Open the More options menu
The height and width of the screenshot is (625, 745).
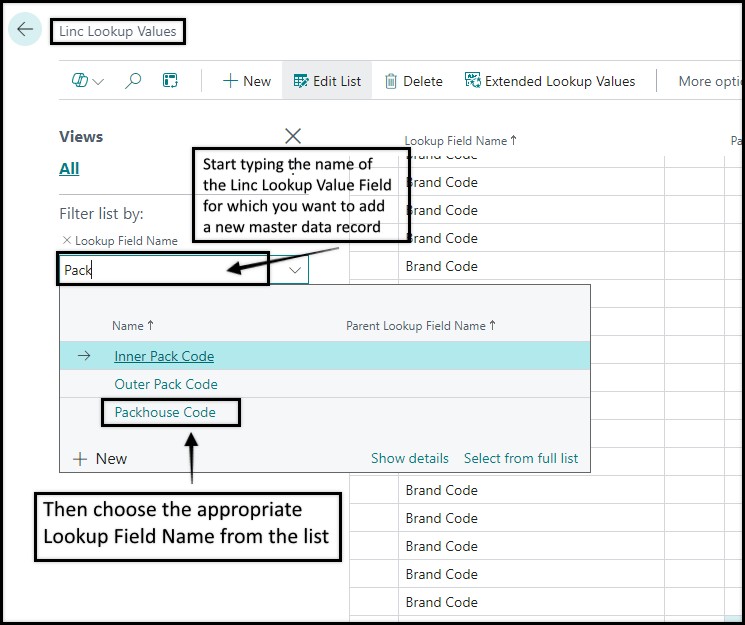point(708,81)
